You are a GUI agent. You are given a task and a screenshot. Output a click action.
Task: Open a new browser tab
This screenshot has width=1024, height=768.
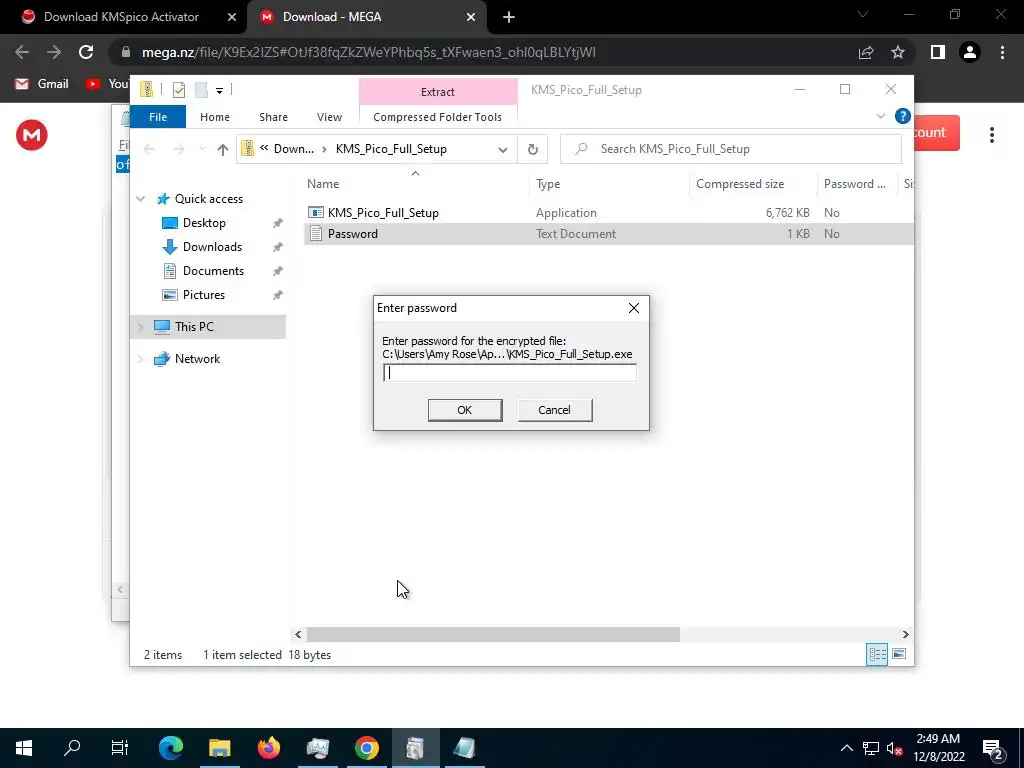click(509, 18)
